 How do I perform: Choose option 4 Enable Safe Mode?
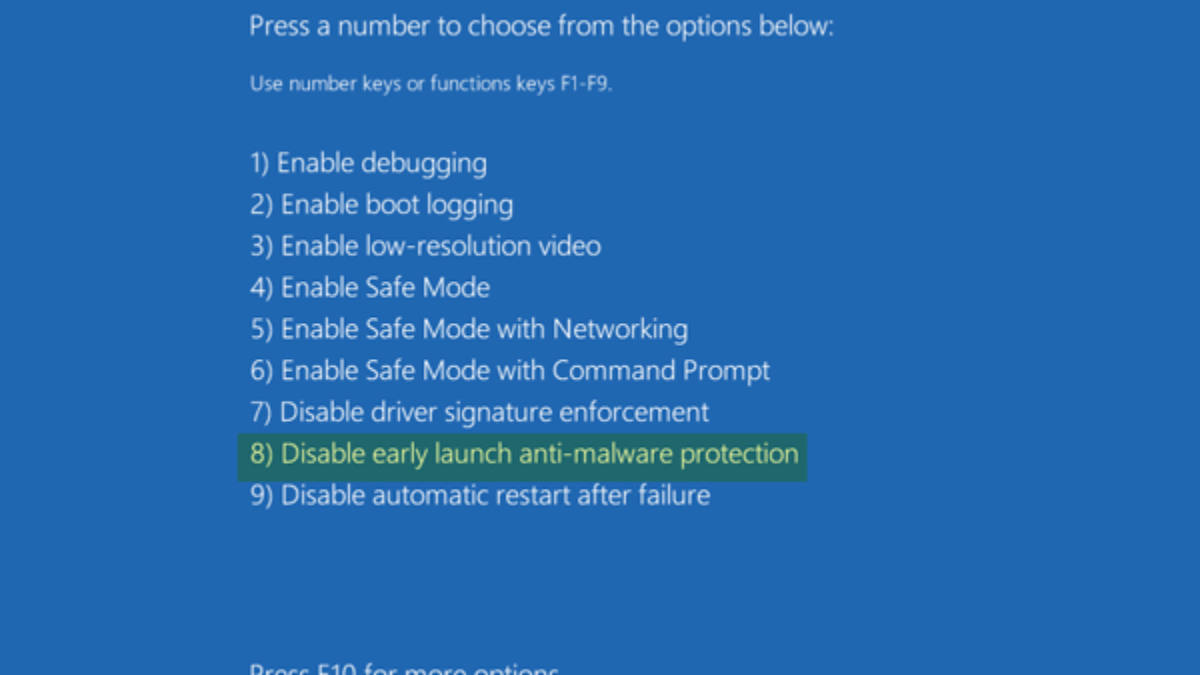pos(370,288)
